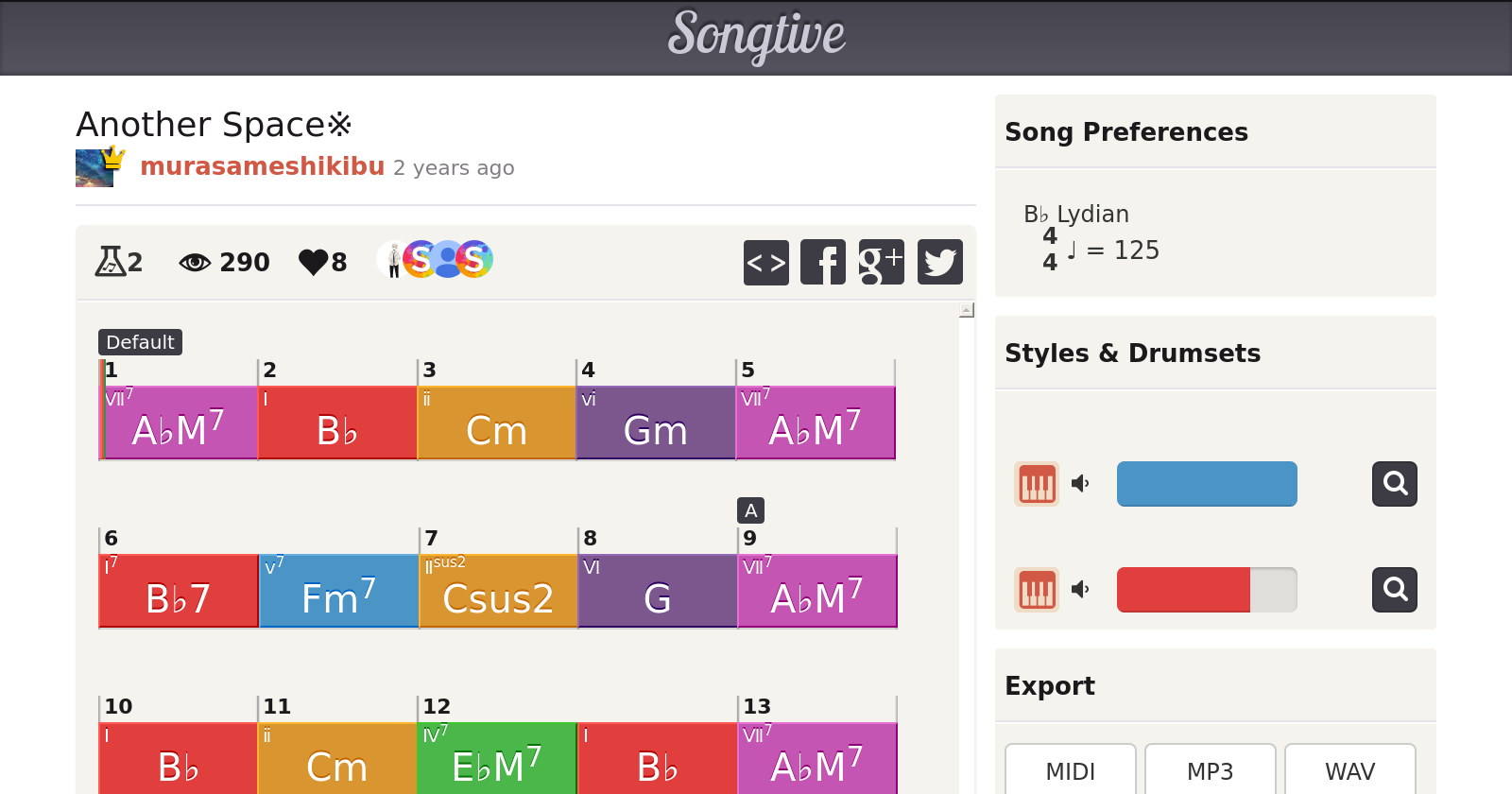Image resolution: width=1512 pixels, height=794 pixels.
Task: Share song on Facebook
Action: (x=823, y=262)
